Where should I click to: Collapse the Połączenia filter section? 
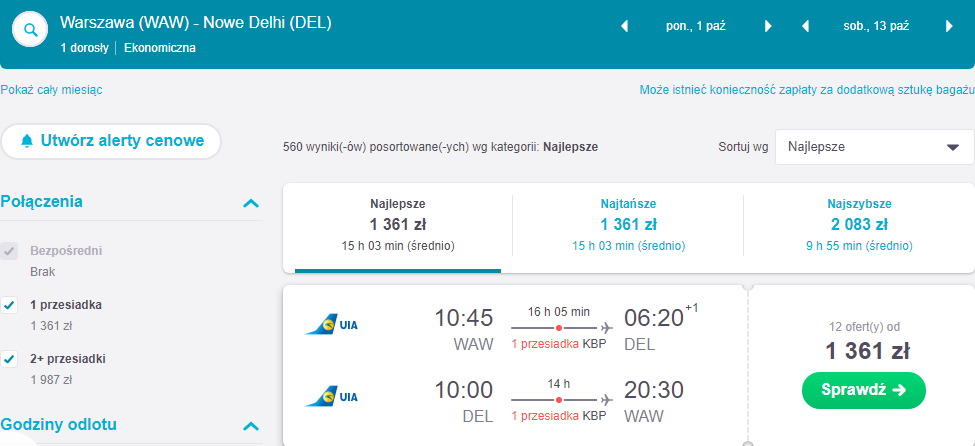251,203
